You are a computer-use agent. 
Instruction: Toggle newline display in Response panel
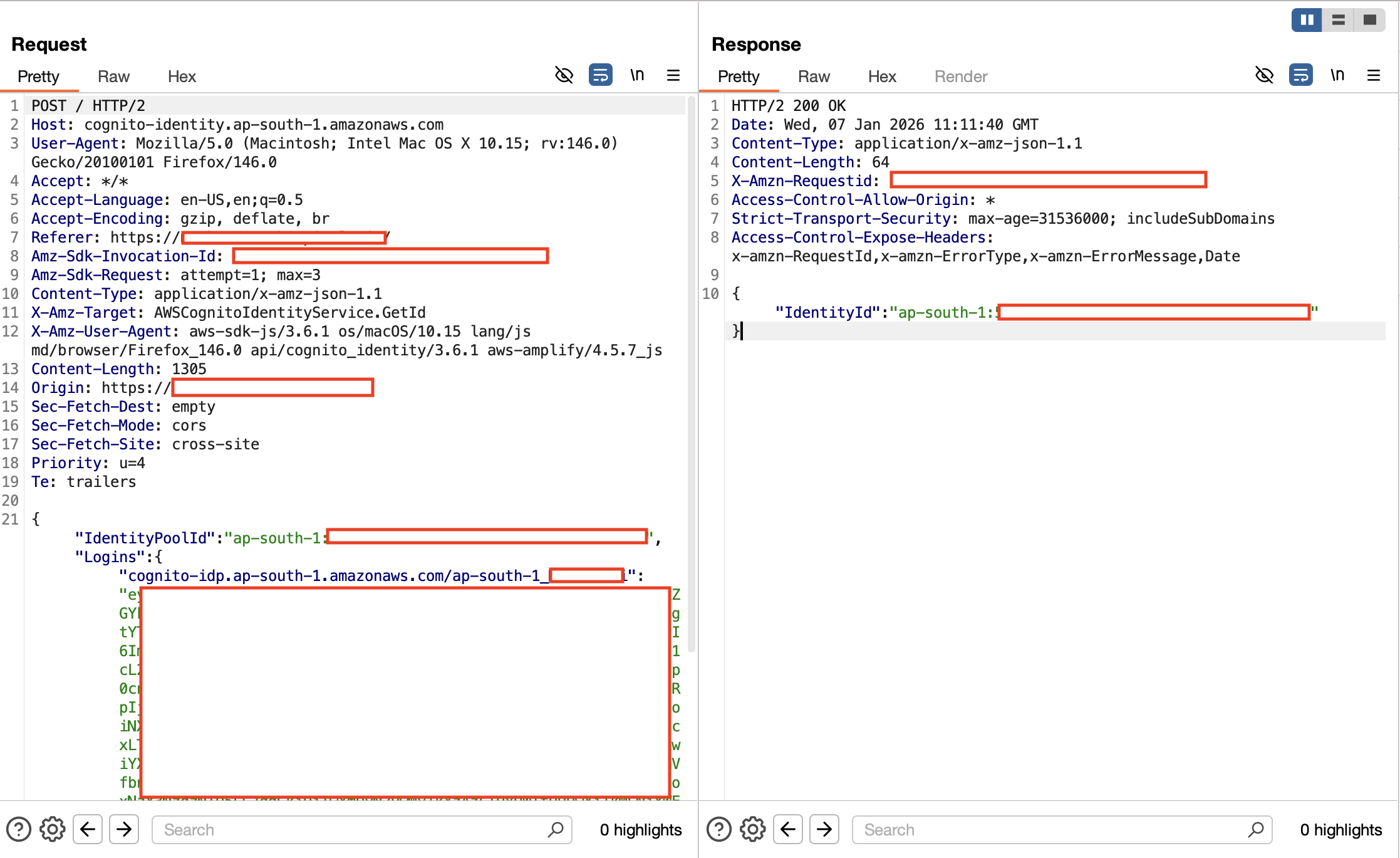(x=1337, y=75)
